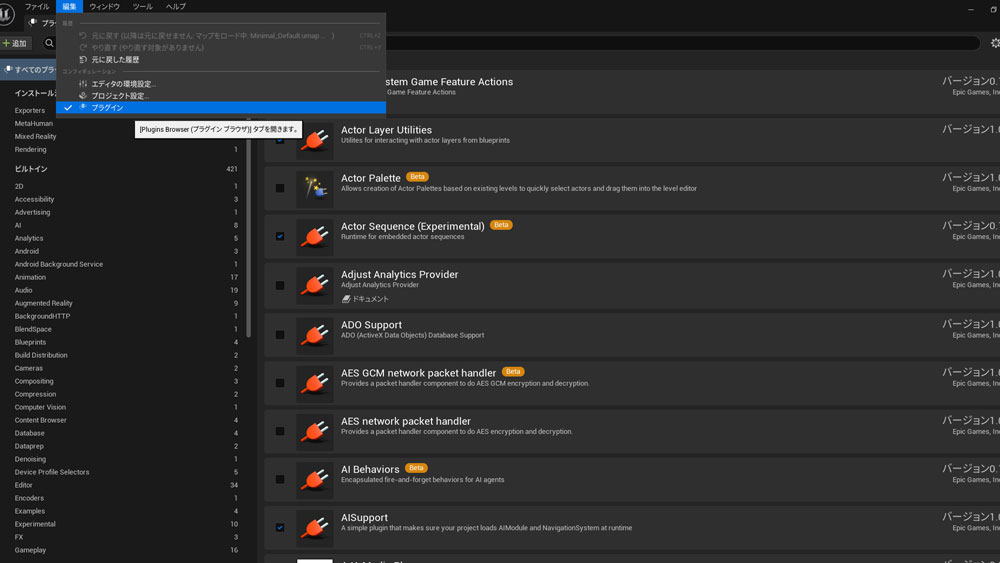
Task: Select the プラグイン menu entry
Action: pos(221,108)
